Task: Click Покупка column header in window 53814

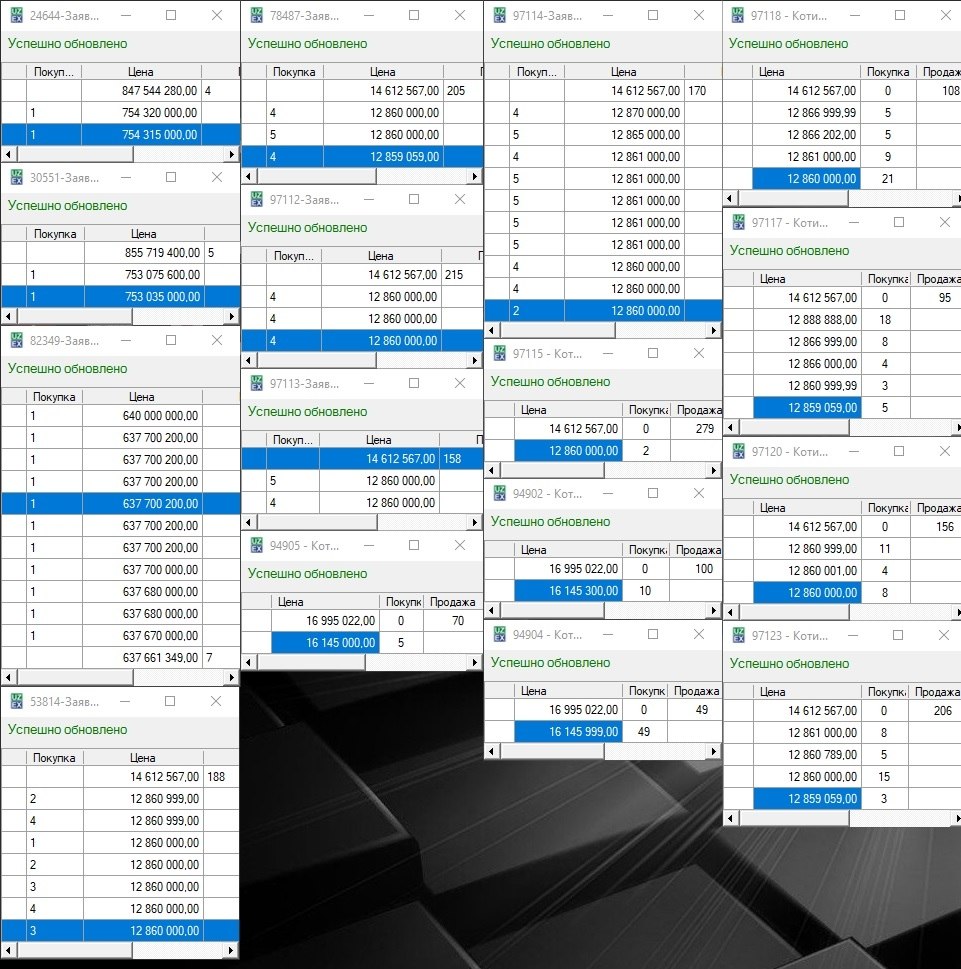Action: pos(54,758)
